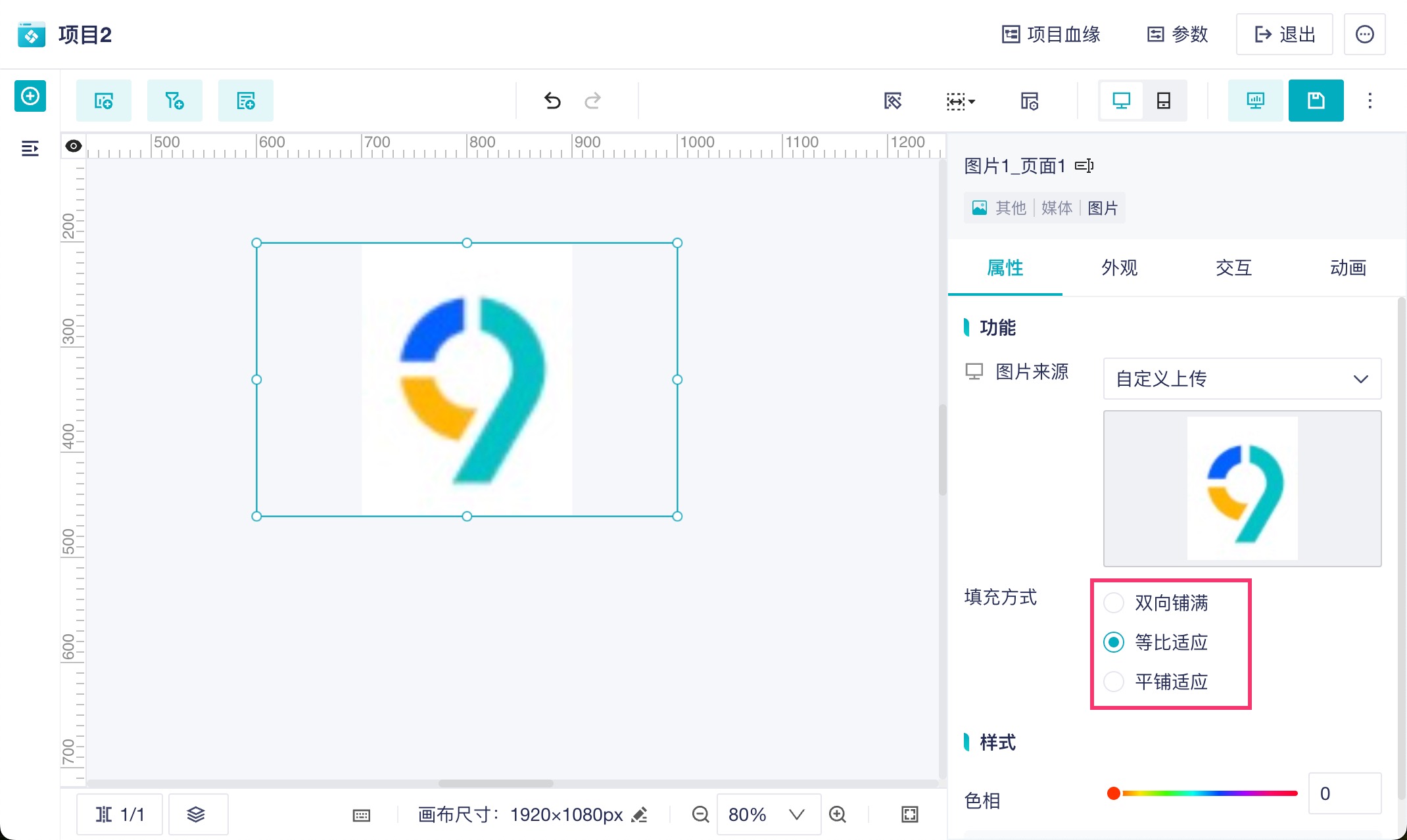Open 图片来源 dropdown 自定义上传
This screenshot has height=840, width=1407.
(x=1241, y=379)
